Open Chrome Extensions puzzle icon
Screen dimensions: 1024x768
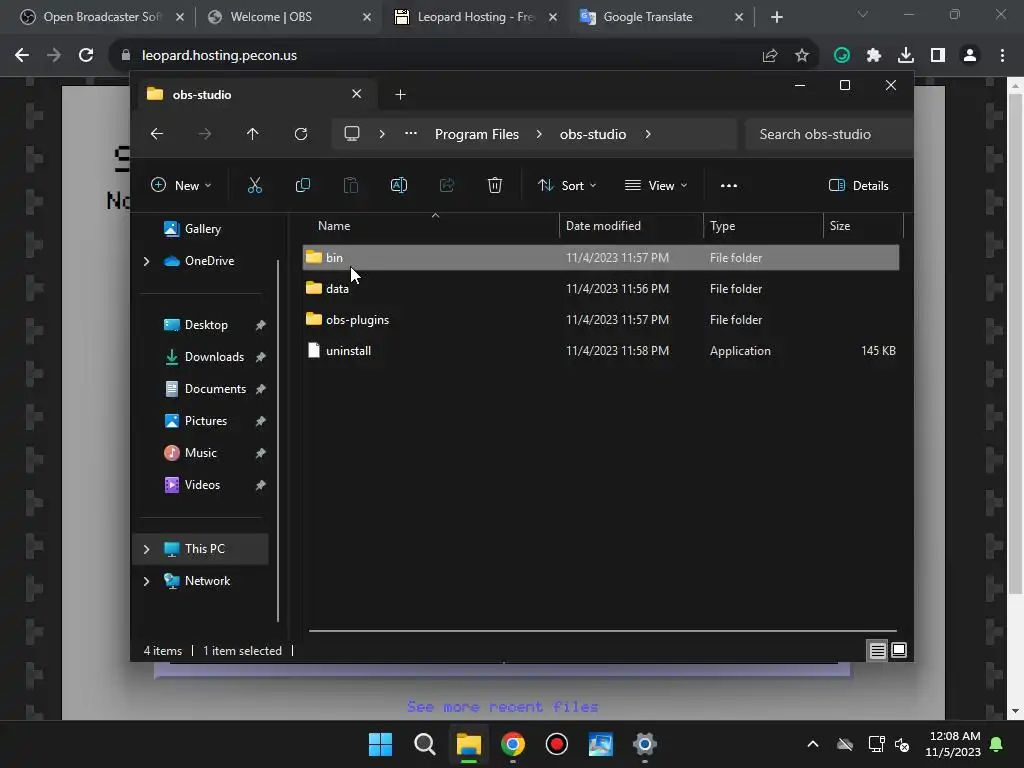tap(874, 56)
